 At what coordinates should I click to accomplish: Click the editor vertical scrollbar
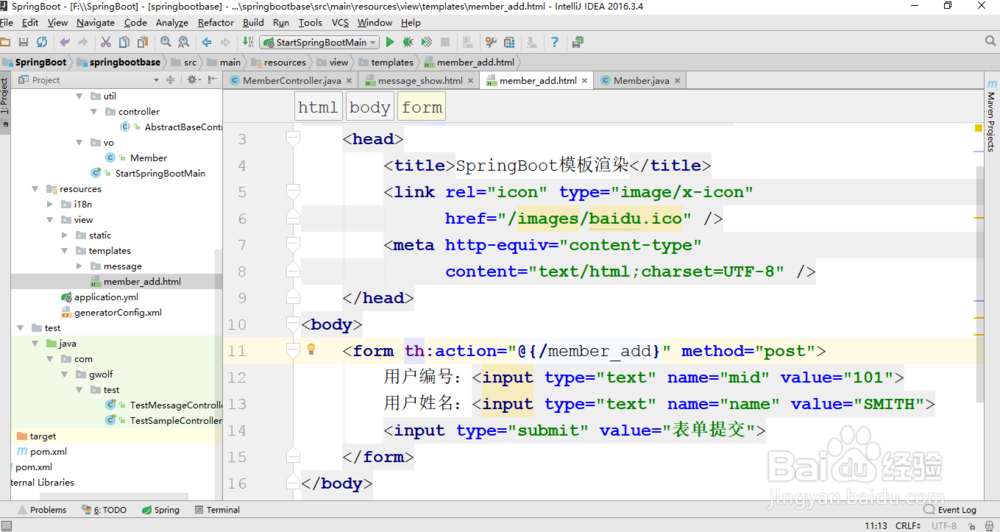tap(980, 284)
